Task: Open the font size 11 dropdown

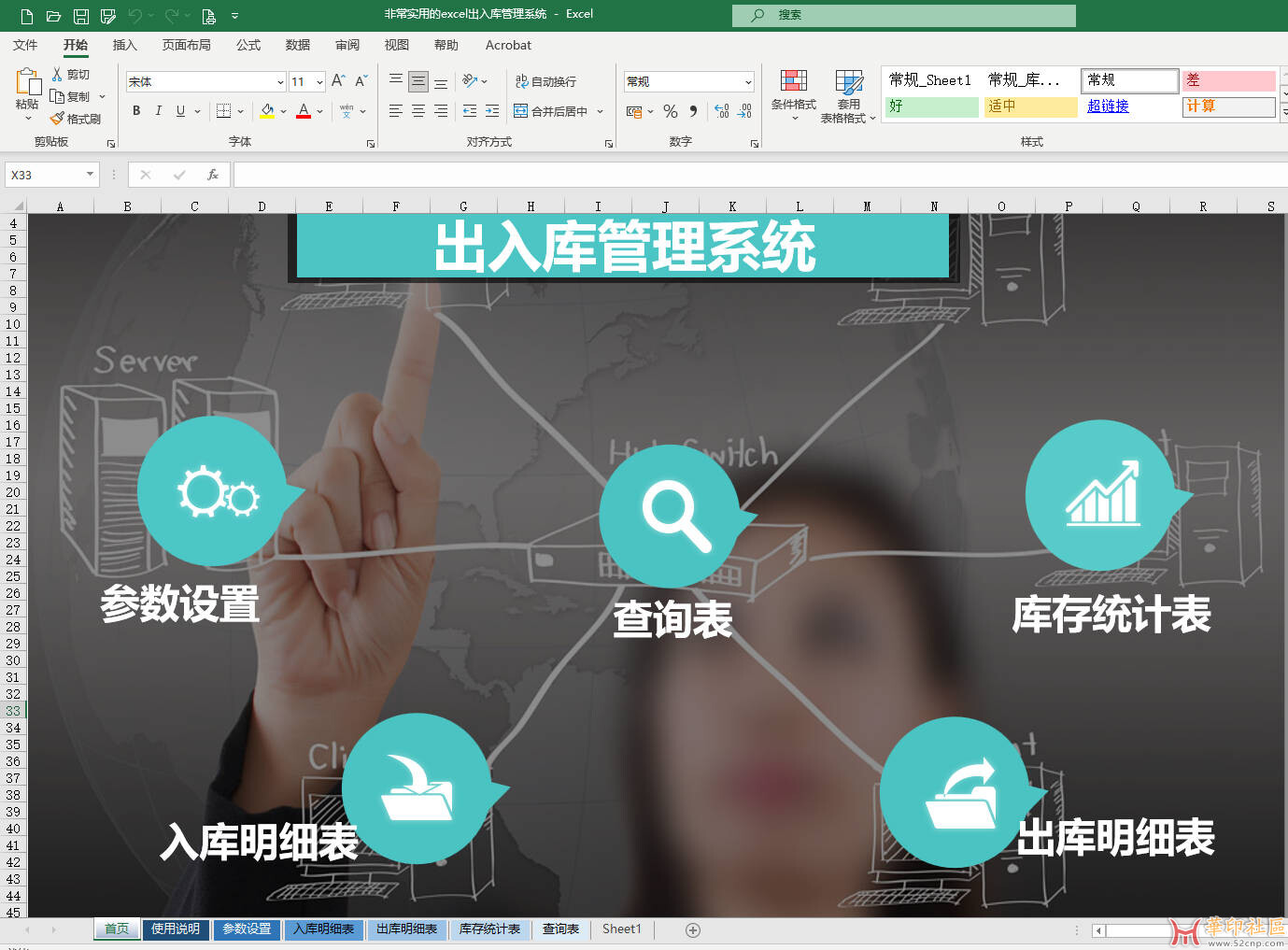Action: 319,82
